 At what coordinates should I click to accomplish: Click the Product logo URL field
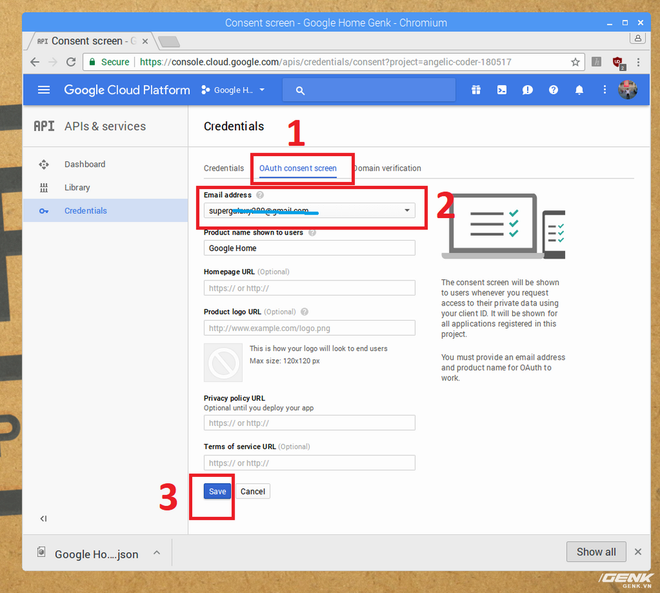point(309,328)
